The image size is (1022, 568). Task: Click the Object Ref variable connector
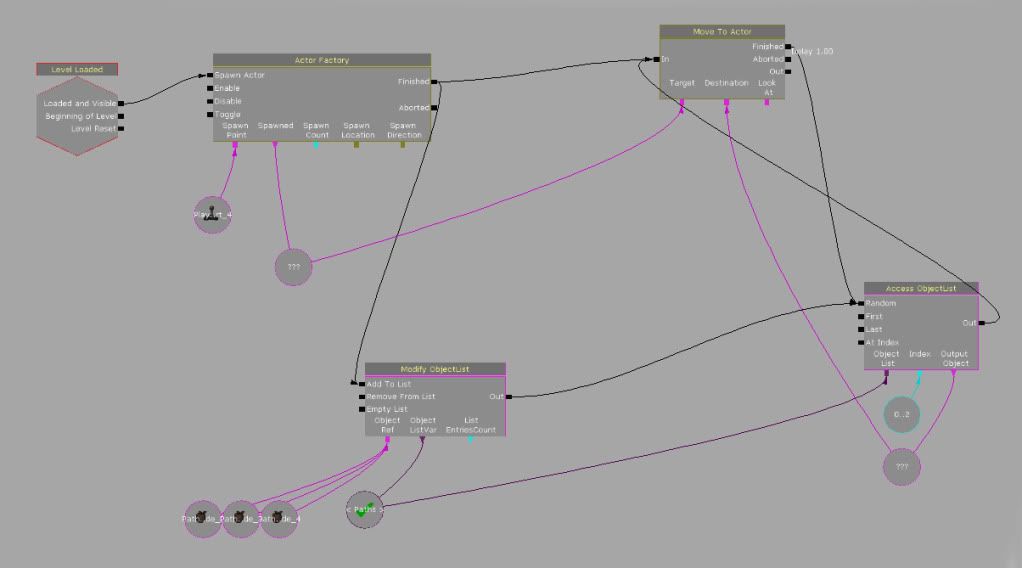[387, 440]
